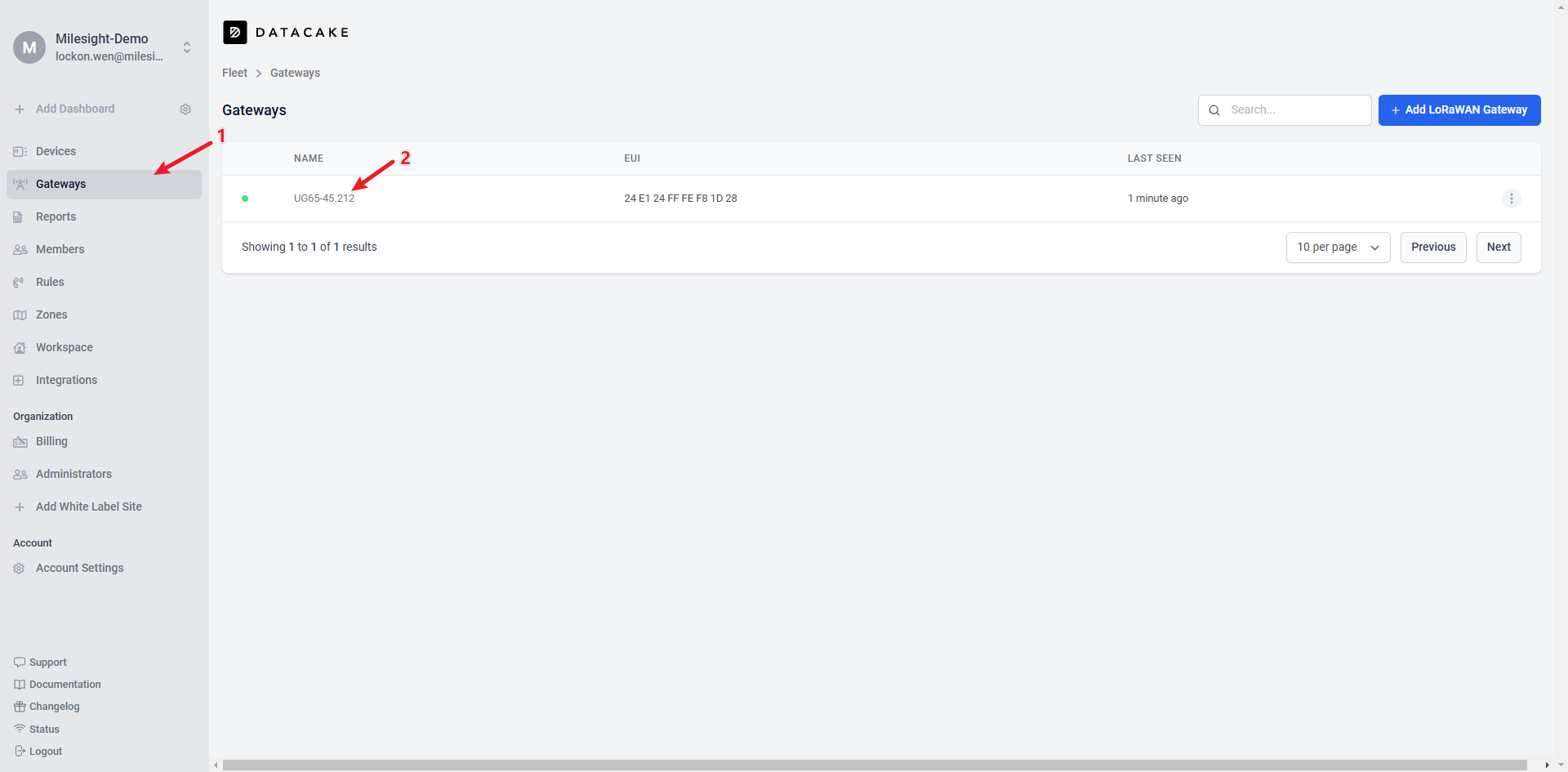Click the Reports document icon
Viewport: 1568px width, 772px height.
tap(18, 217)
